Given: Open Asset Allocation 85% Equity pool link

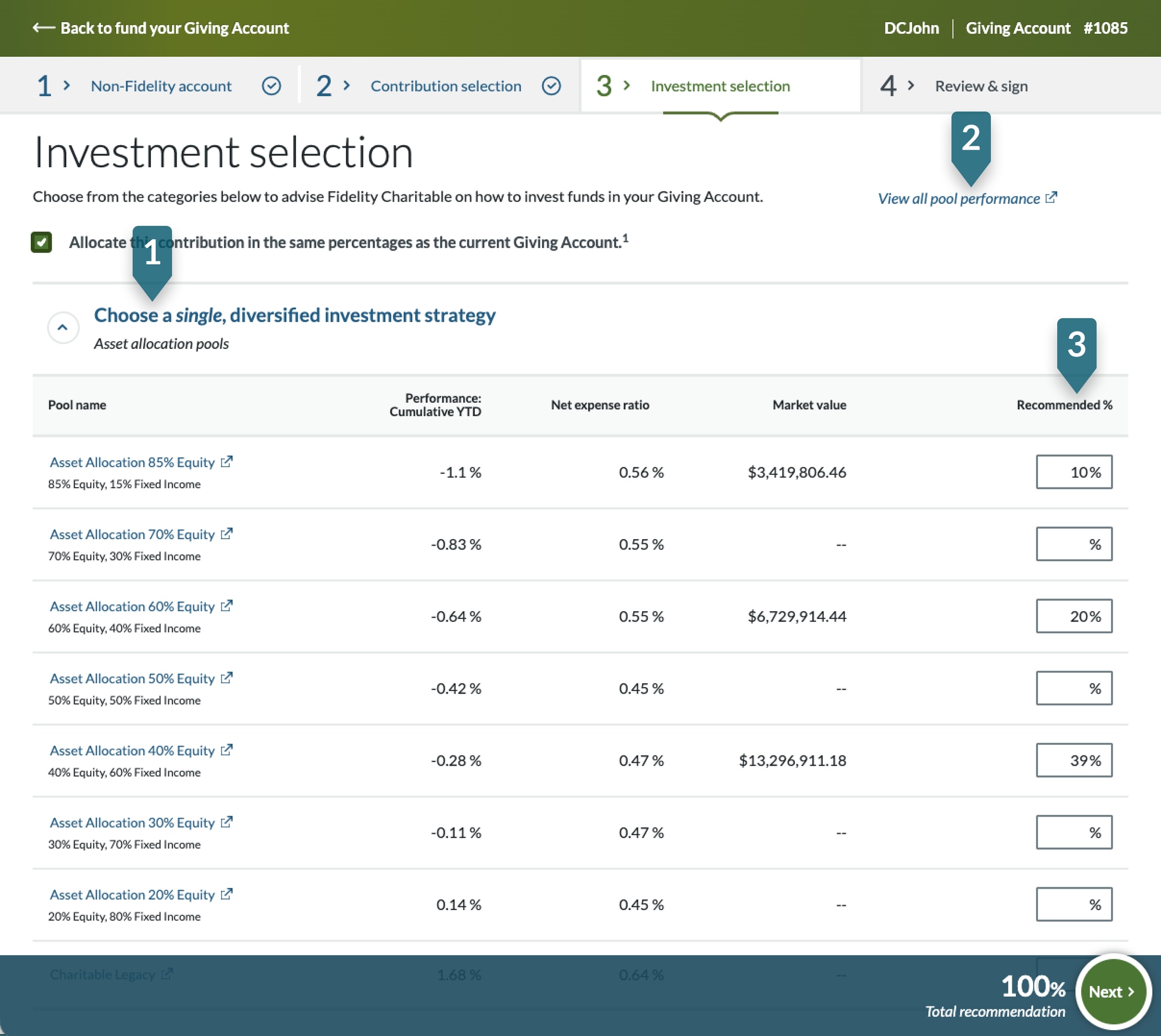Looking at the screenshot, I should [132, 462].
